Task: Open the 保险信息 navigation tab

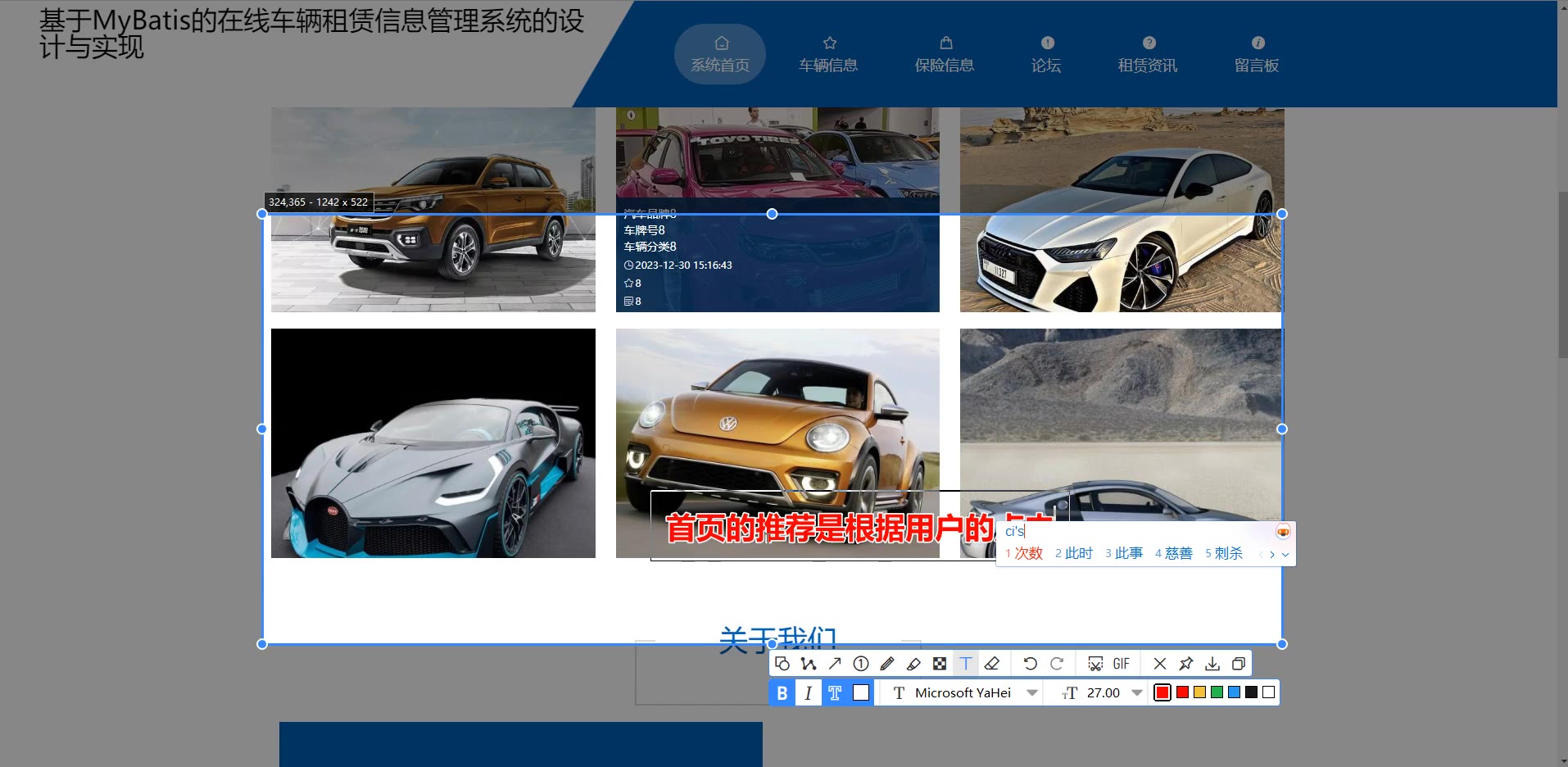Action: pos(945,54)
